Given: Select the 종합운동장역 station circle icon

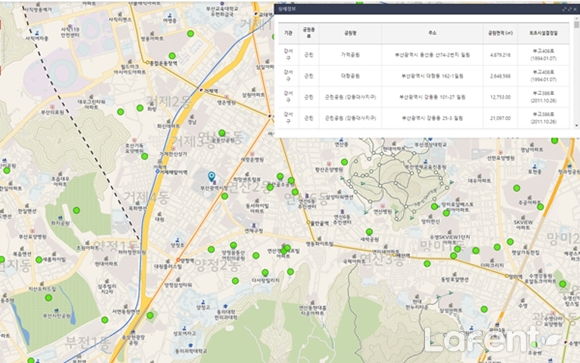Looking at the screenshot, I should pyautogui.click(x=147, y=63).
